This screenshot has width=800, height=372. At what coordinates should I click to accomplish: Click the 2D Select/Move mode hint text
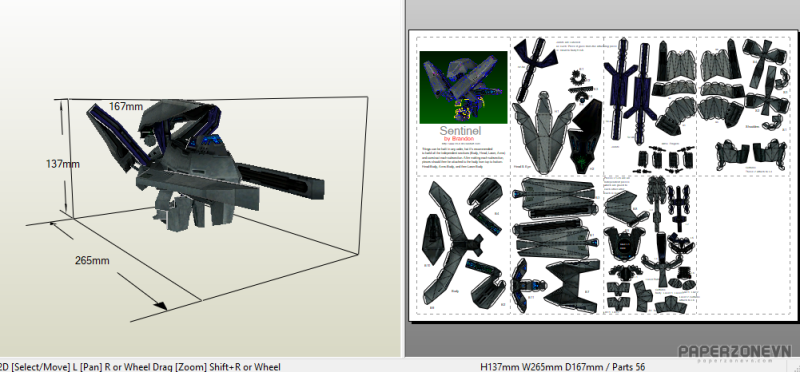(140, 366)
